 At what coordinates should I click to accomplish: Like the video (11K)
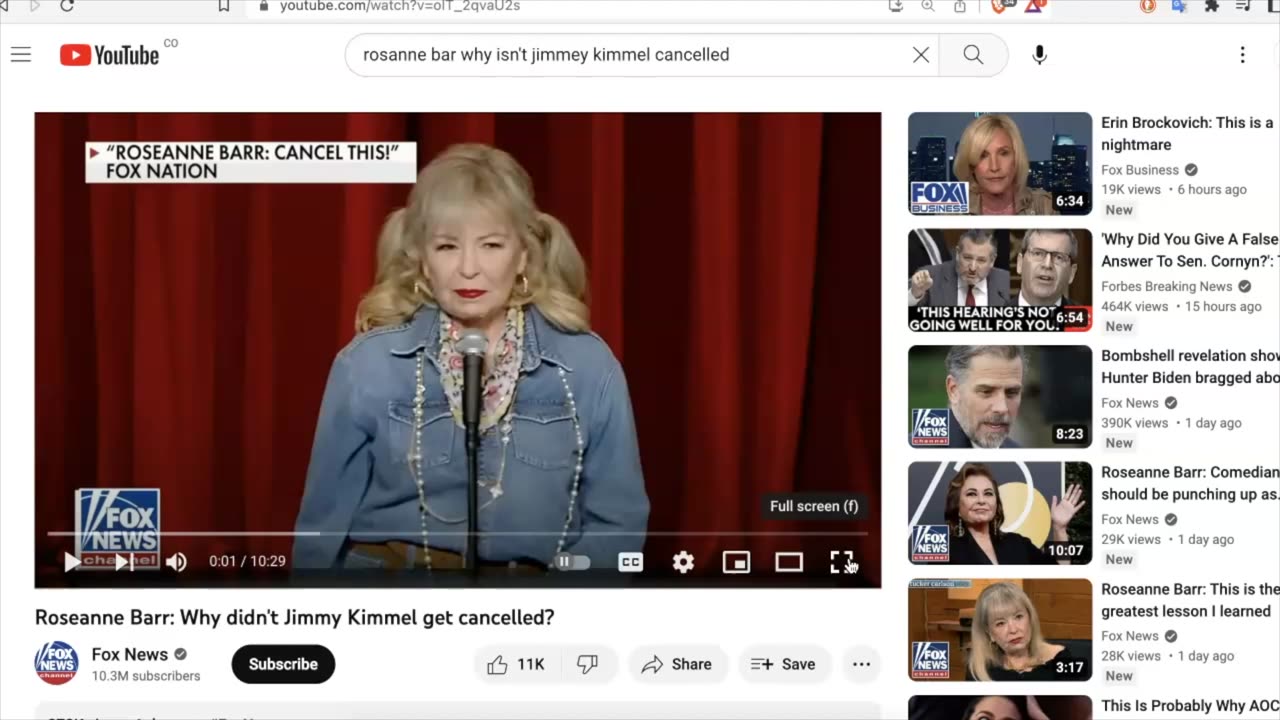click(x=516, y=664)
